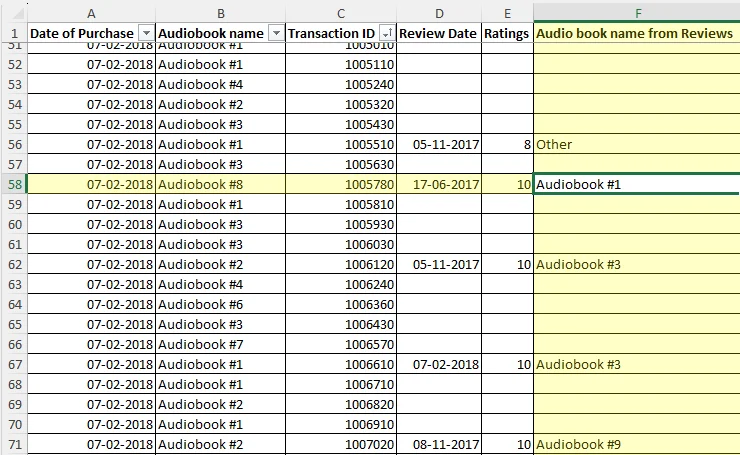Select review date 17-06-2017
This screenshot has width=740, height=455.
(x=439, y=184)
